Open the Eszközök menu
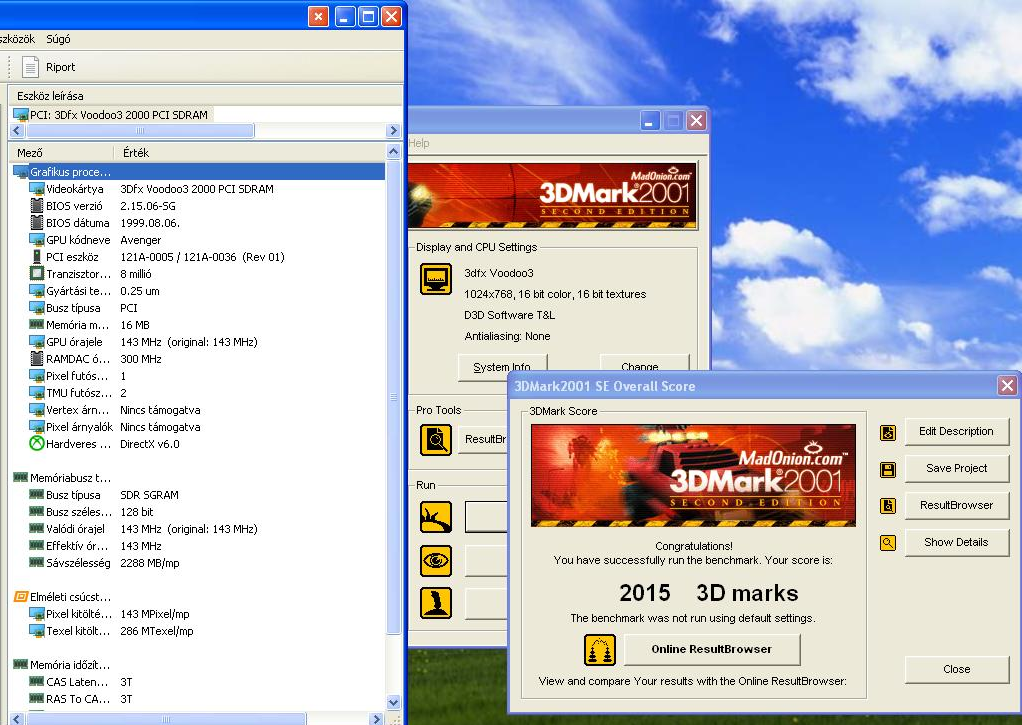Screen dimensions: 1022x725 click(17, 39)
